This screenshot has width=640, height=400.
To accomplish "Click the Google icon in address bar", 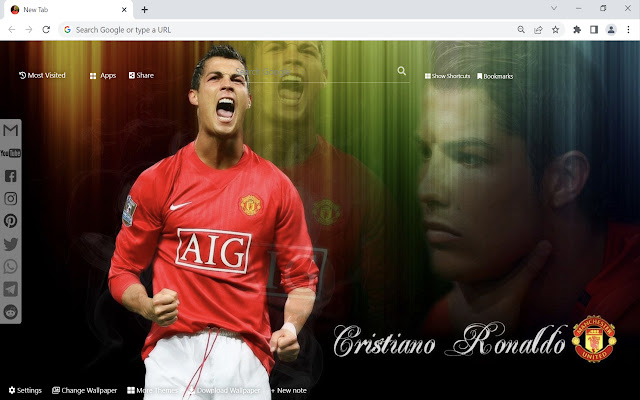I will click(x=67, y=29).
